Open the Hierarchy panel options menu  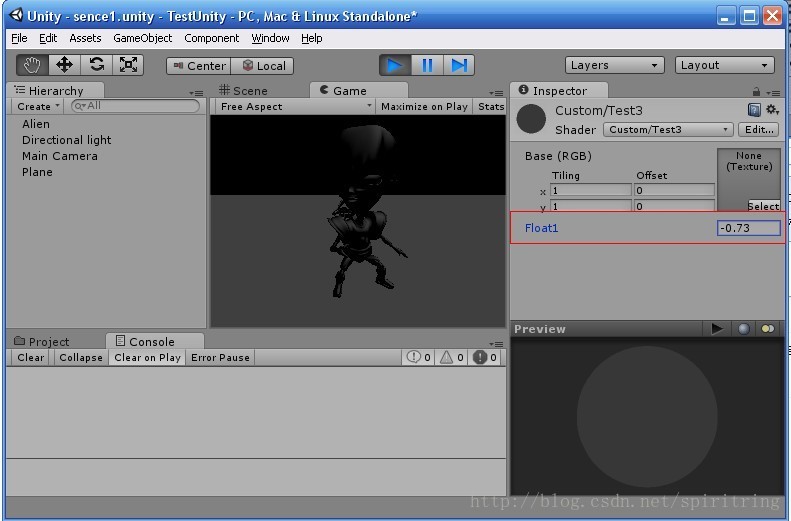[x=196, y=93]
